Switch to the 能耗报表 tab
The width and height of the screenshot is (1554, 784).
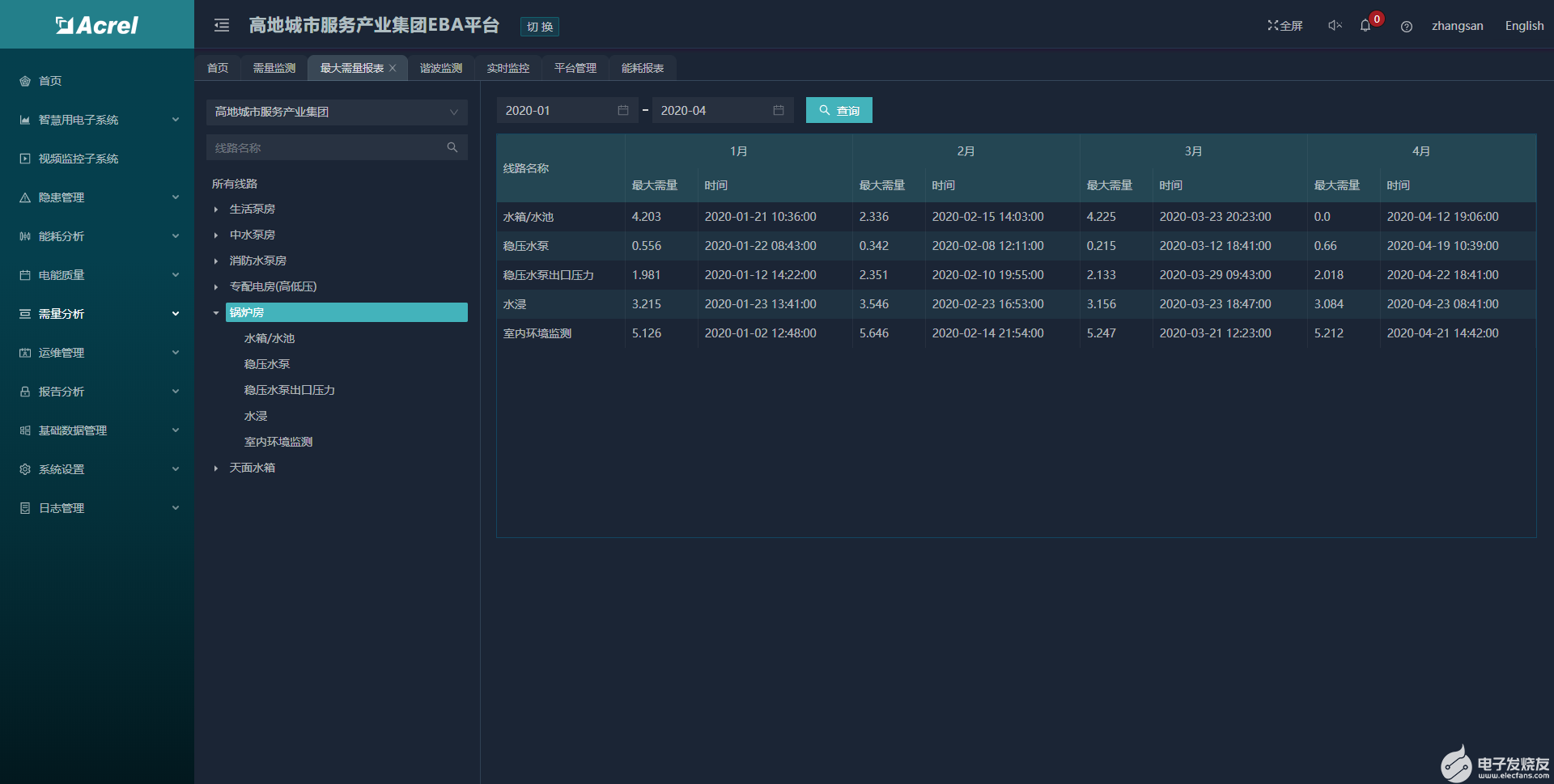point(643,68)
